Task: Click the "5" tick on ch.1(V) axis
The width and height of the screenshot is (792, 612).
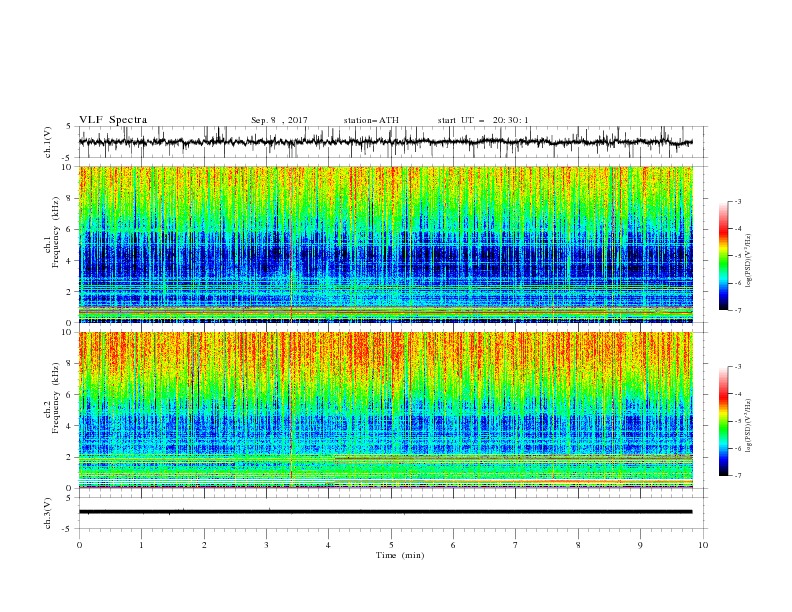Action: (69, 126)
